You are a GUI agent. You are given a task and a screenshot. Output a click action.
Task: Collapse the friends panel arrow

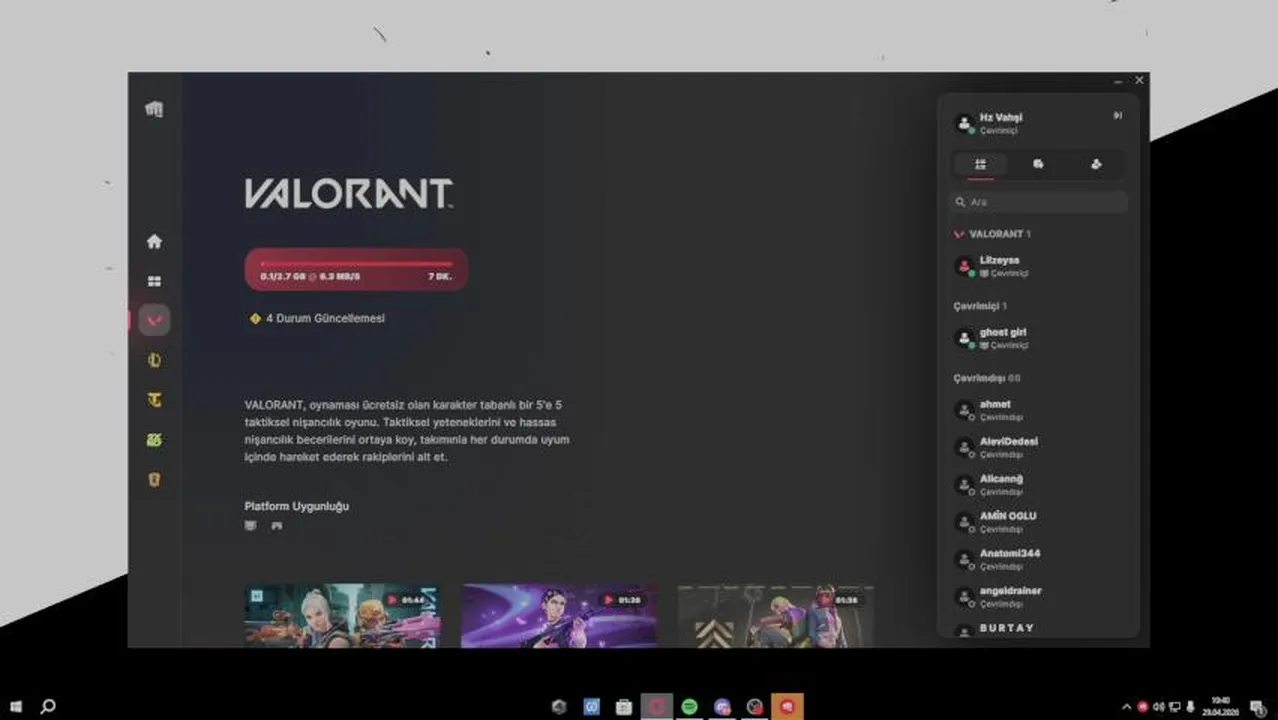[x=1118, y=116]
